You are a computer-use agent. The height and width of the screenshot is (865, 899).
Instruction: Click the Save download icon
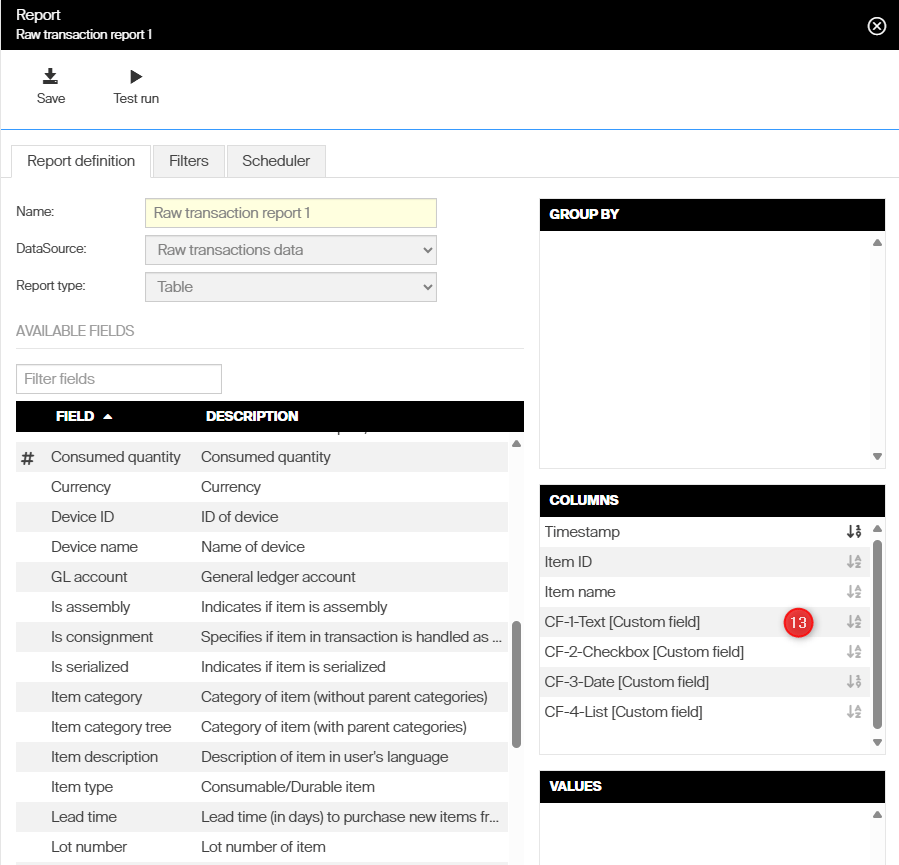50,77
